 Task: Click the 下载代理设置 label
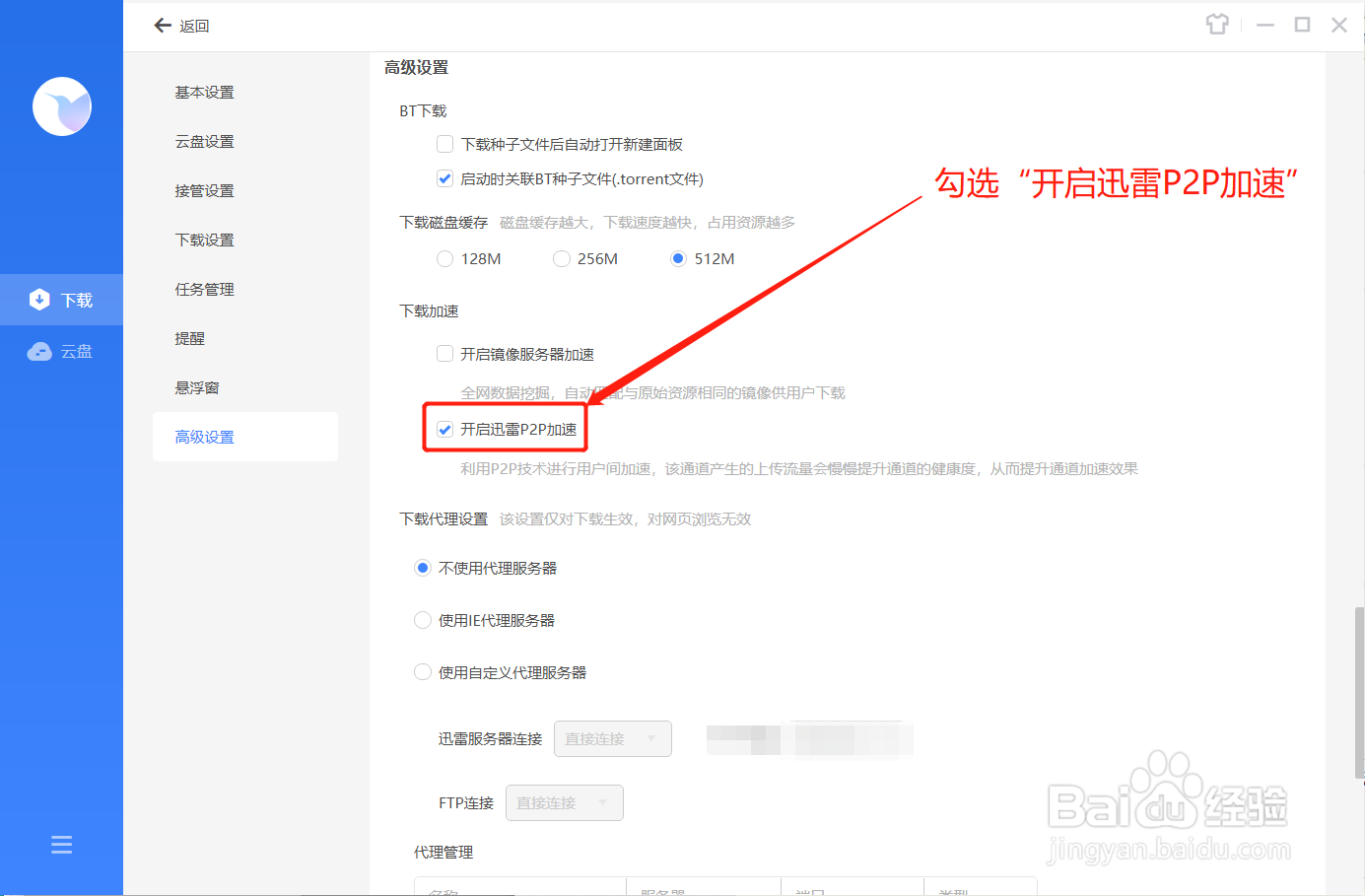(x=444, y=518)
